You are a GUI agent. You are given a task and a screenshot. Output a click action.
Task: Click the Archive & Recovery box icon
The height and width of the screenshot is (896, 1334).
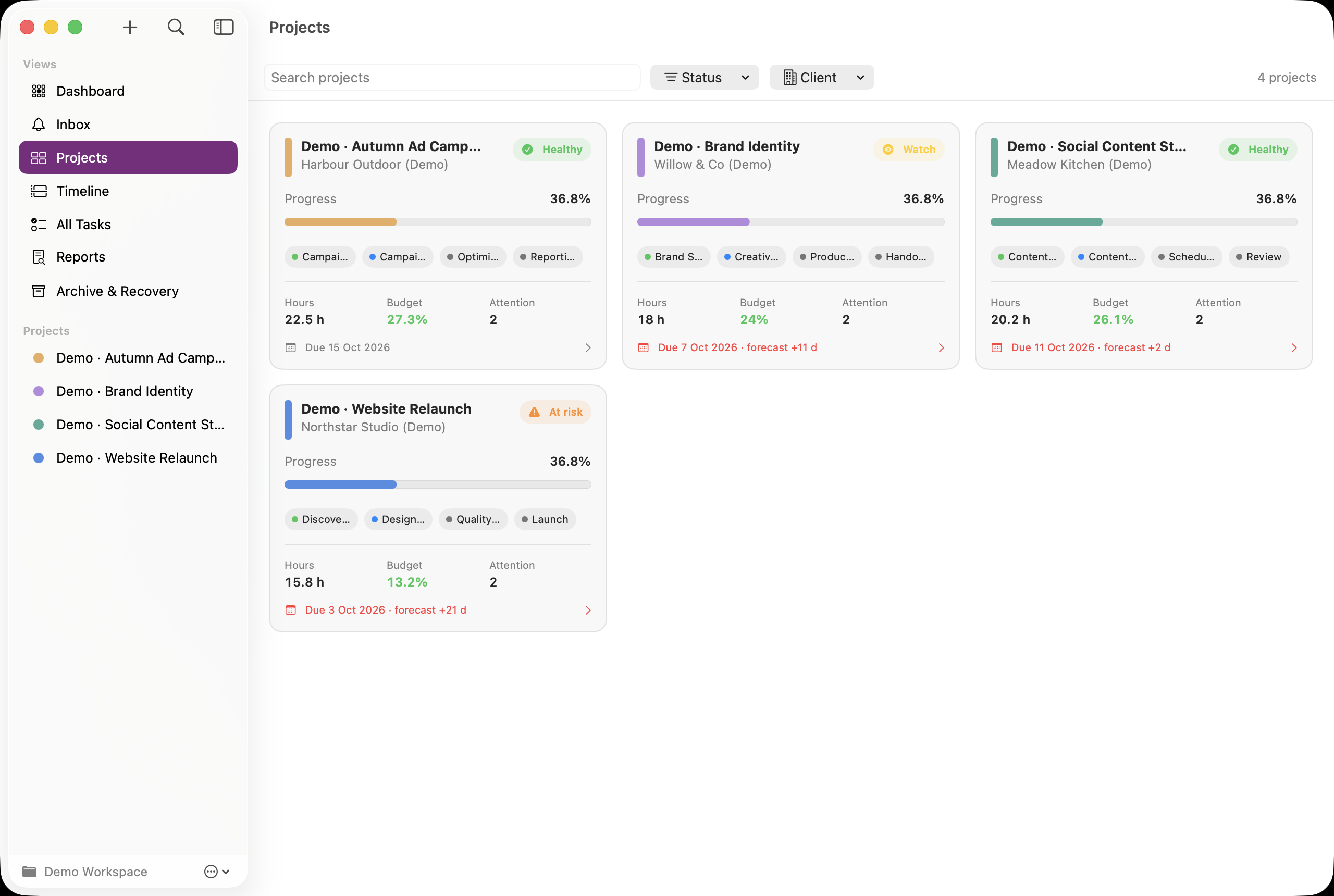pyautogui.click(x=38, y=291)
